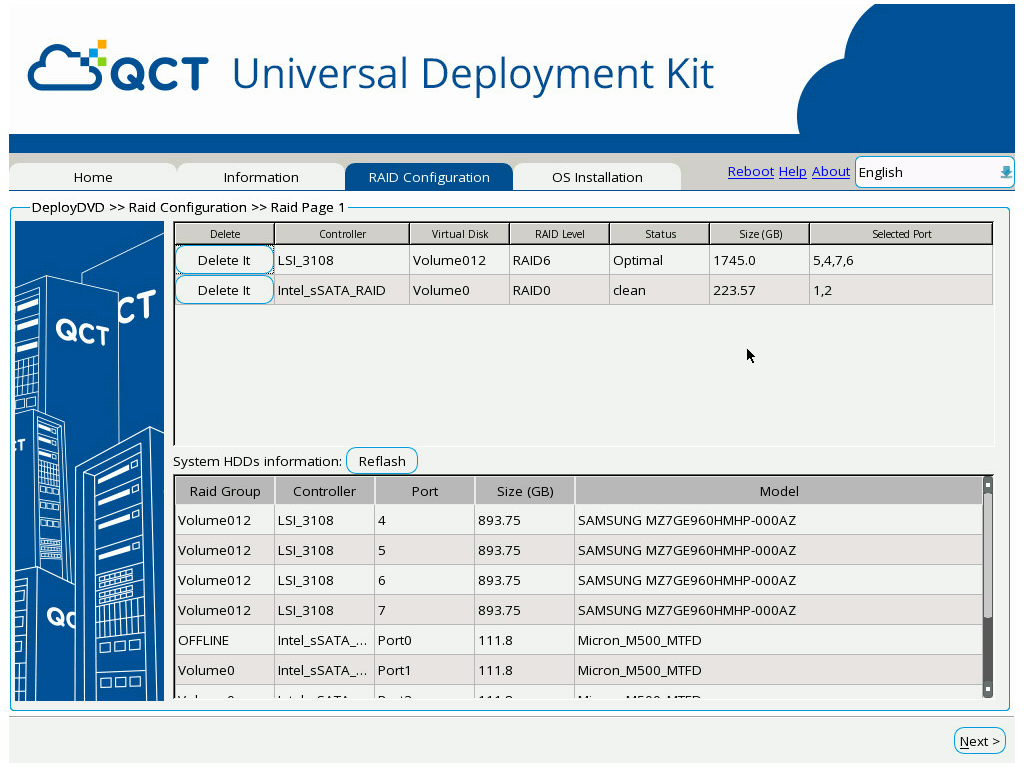Switch to the Home tab
The width and height of the screenshot is (1024, 768).
click(x=93, y=177)
